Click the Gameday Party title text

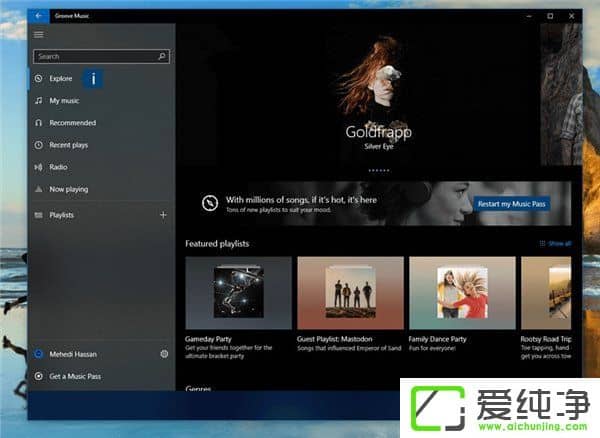(x=208, y=339)
